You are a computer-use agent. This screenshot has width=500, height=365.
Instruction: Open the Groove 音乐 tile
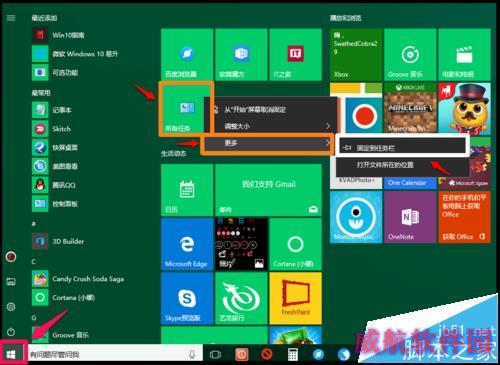coord(410,54)
